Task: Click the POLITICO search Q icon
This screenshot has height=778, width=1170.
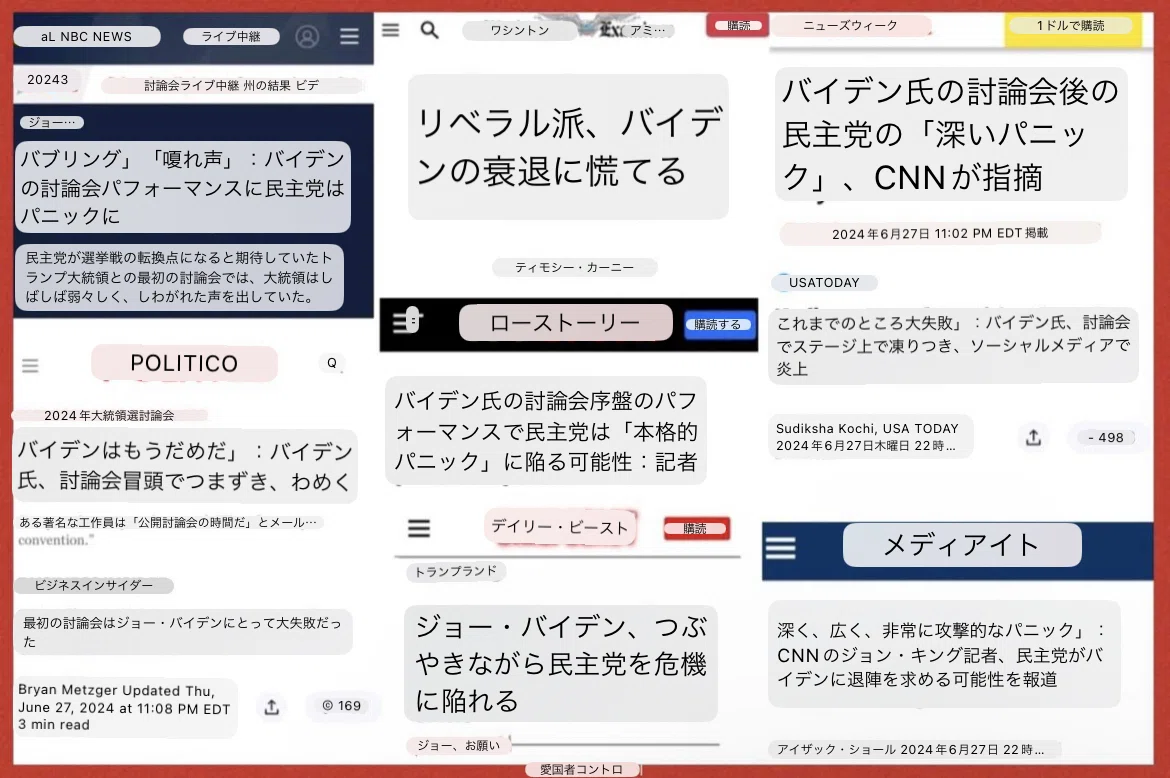Action: point(332,363)
